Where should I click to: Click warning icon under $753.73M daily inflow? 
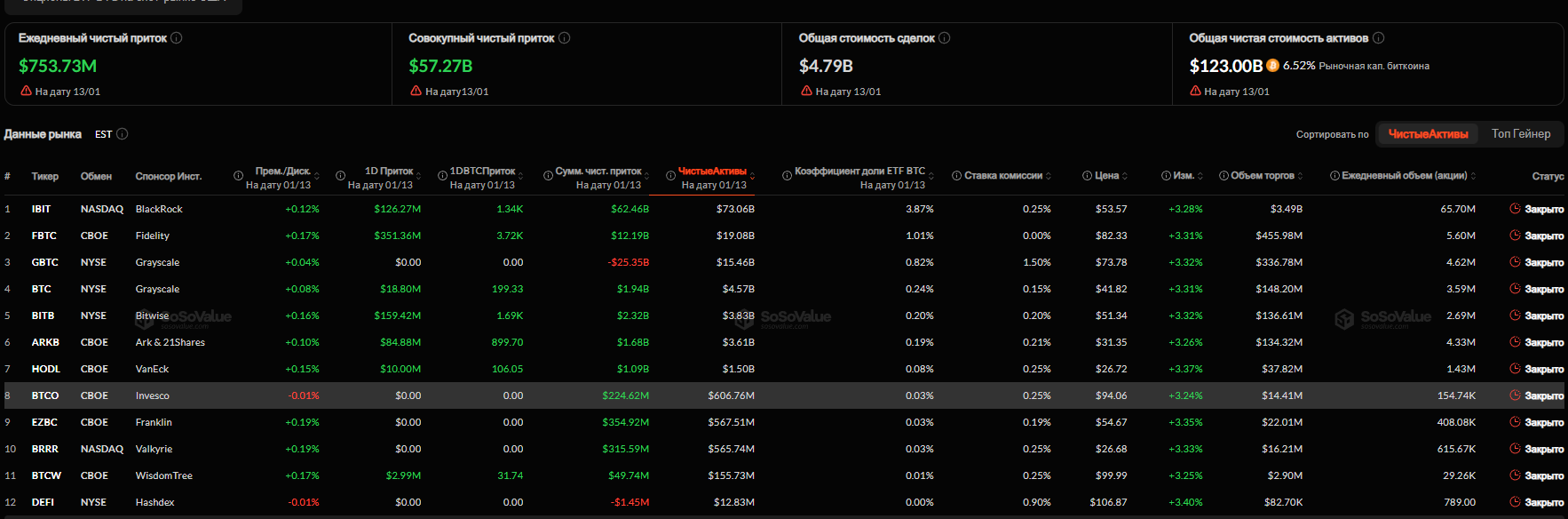point(26,92)
